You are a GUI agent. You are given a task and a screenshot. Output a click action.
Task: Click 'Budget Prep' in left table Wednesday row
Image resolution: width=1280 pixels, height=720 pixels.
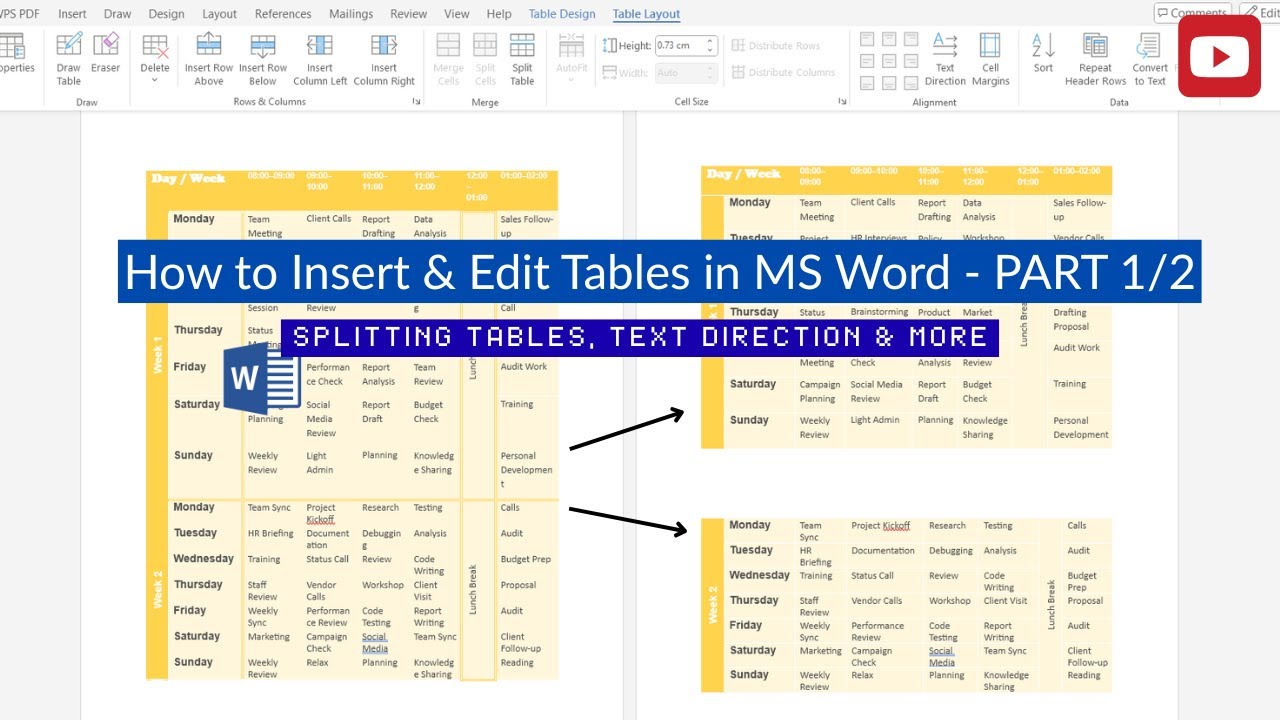(x=526, y=560)
